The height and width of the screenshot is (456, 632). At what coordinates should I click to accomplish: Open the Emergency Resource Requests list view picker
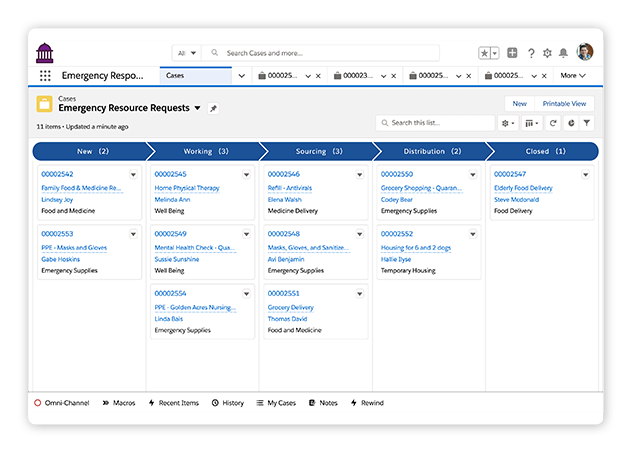tap(197, 108)
